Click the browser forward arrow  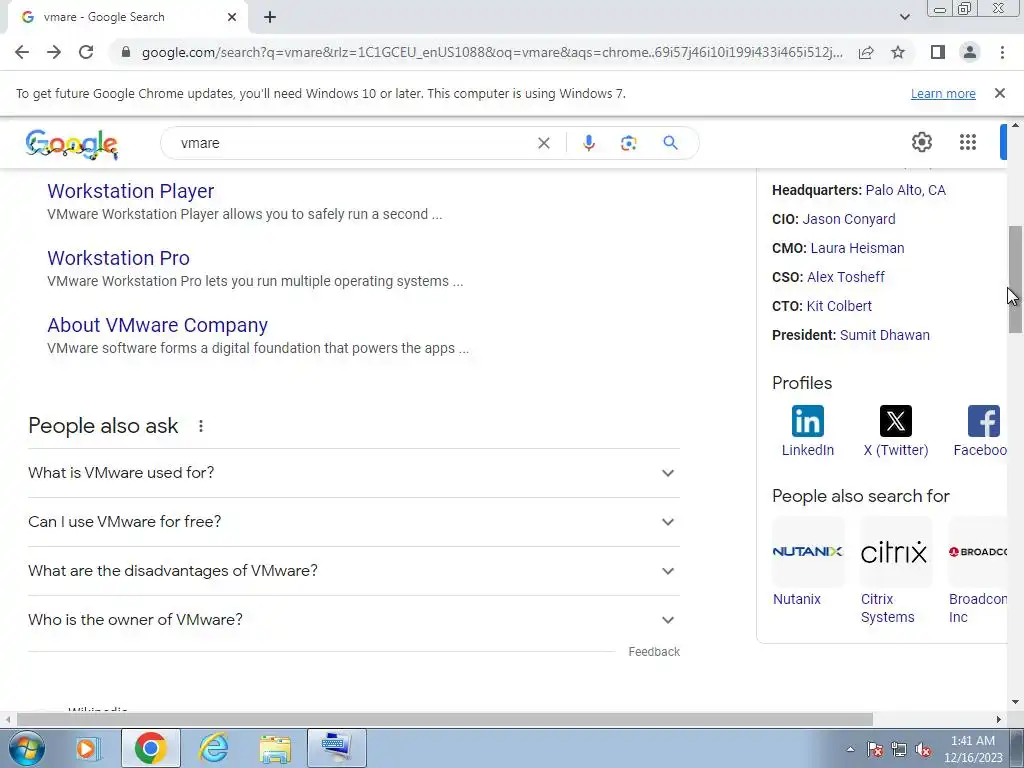[54, 52]
